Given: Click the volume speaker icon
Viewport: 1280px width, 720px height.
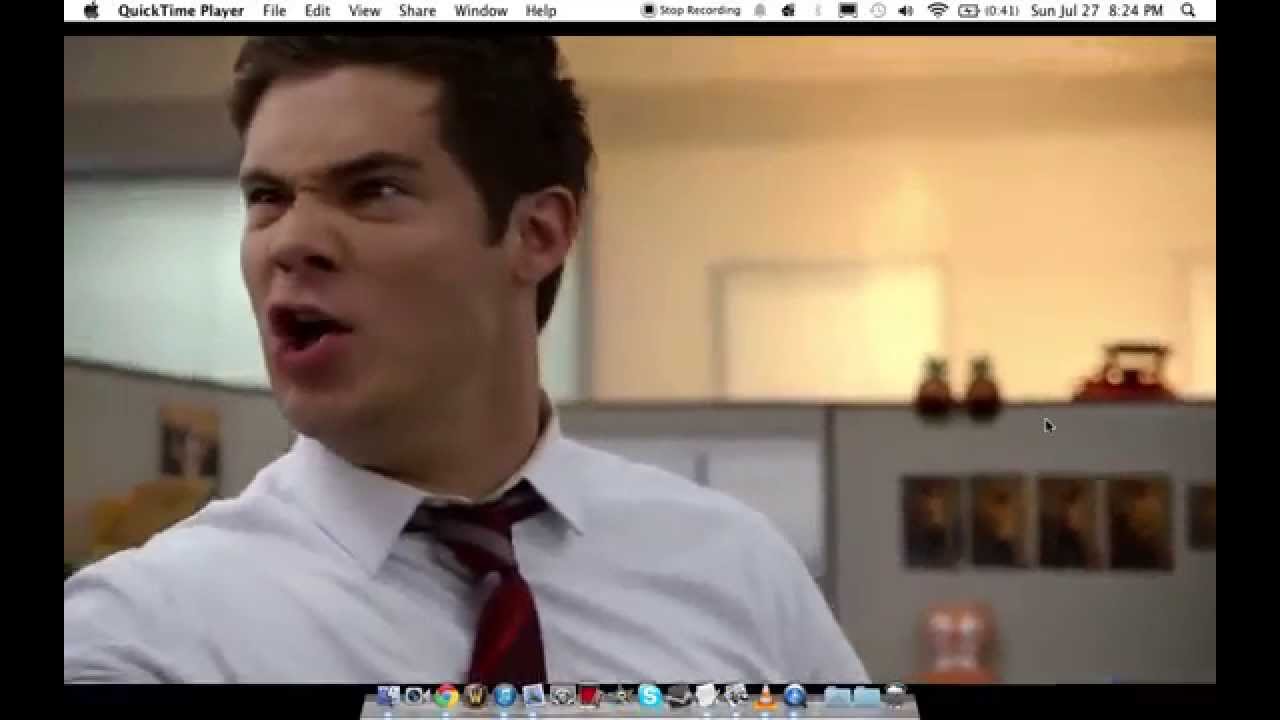Looking at the screenshot, I should click(x=906, y=10).
